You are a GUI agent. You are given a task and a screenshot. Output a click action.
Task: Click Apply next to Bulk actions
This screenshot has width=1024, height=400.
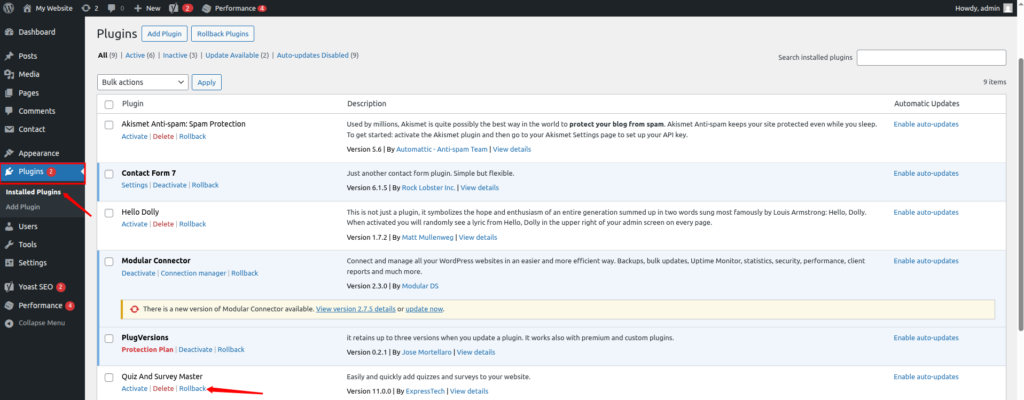point(206,82)
